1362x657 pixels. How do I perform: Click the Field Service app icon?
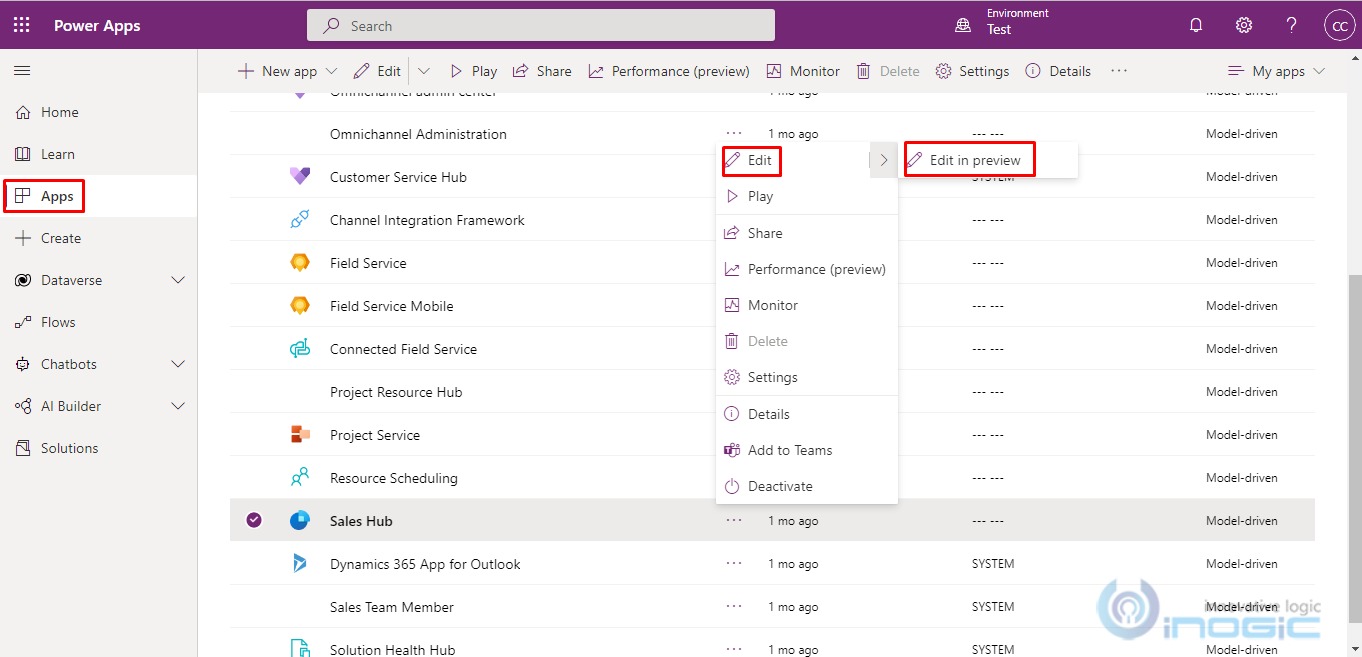(300, 263)
